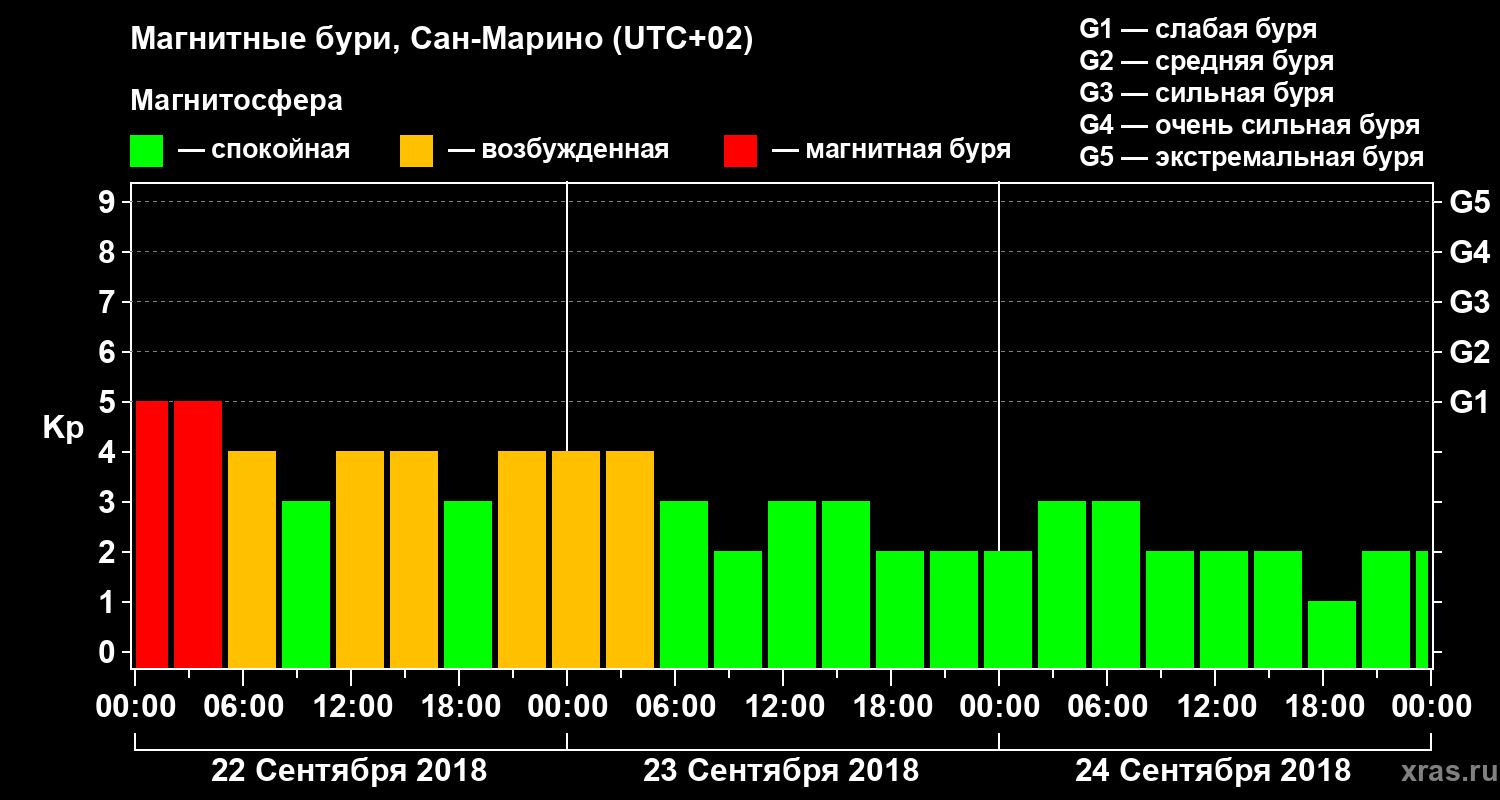This screenshot has width=1500, height=800.
Task: Click 'G4 — очень сильная буря' description line
Action: coord(1249,125)
